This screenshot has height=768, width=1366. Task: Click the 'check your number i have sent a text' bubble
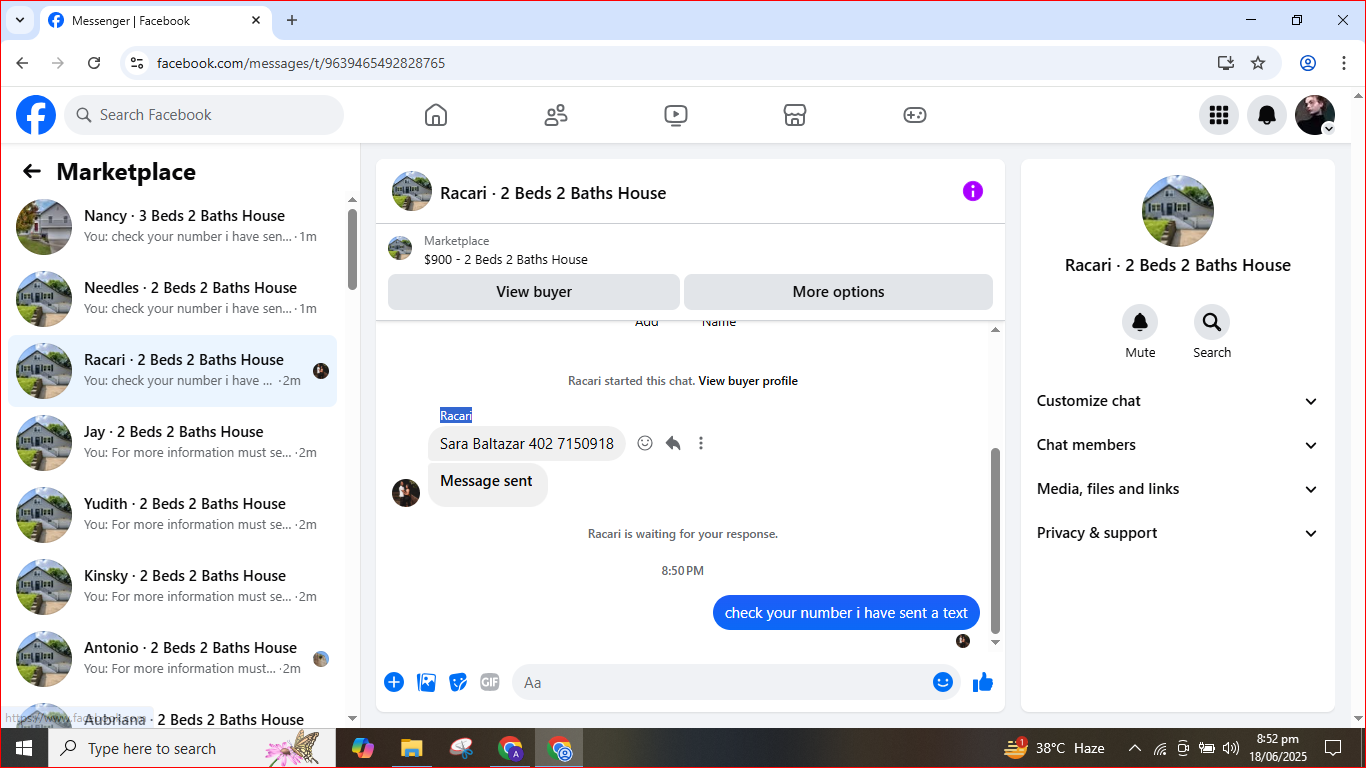click(x=846, y=613)
